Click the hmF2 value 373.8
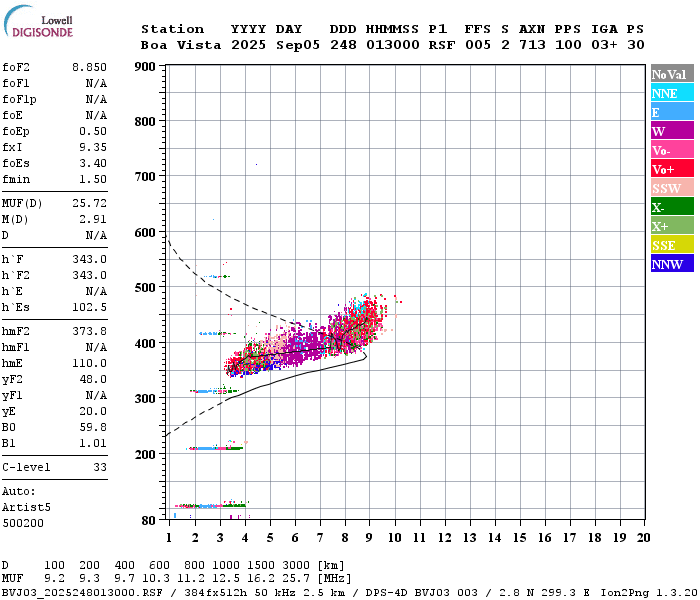The height and width of the screenshot is (600, 700). click(x=89, y=331)
